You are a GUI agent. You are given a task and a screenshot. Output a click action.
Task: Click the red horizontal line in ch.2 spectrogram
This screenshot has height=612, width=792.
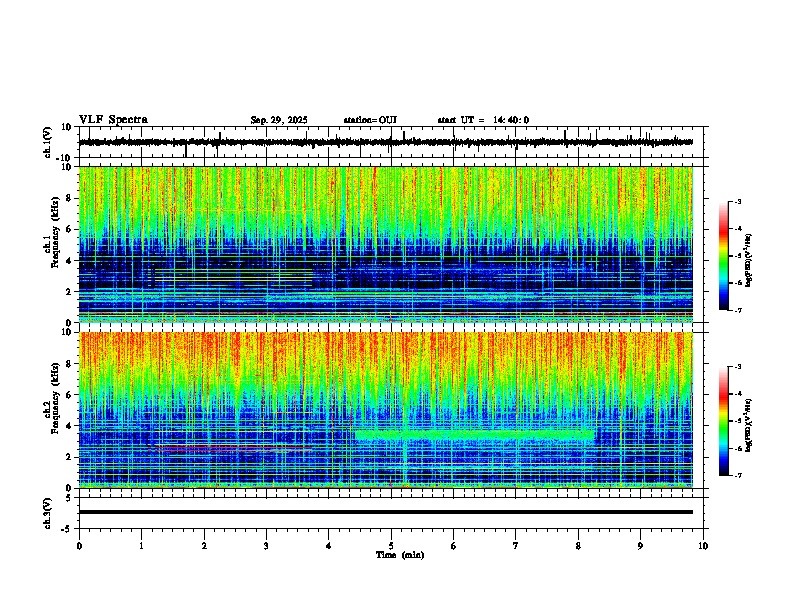(232, 447)
